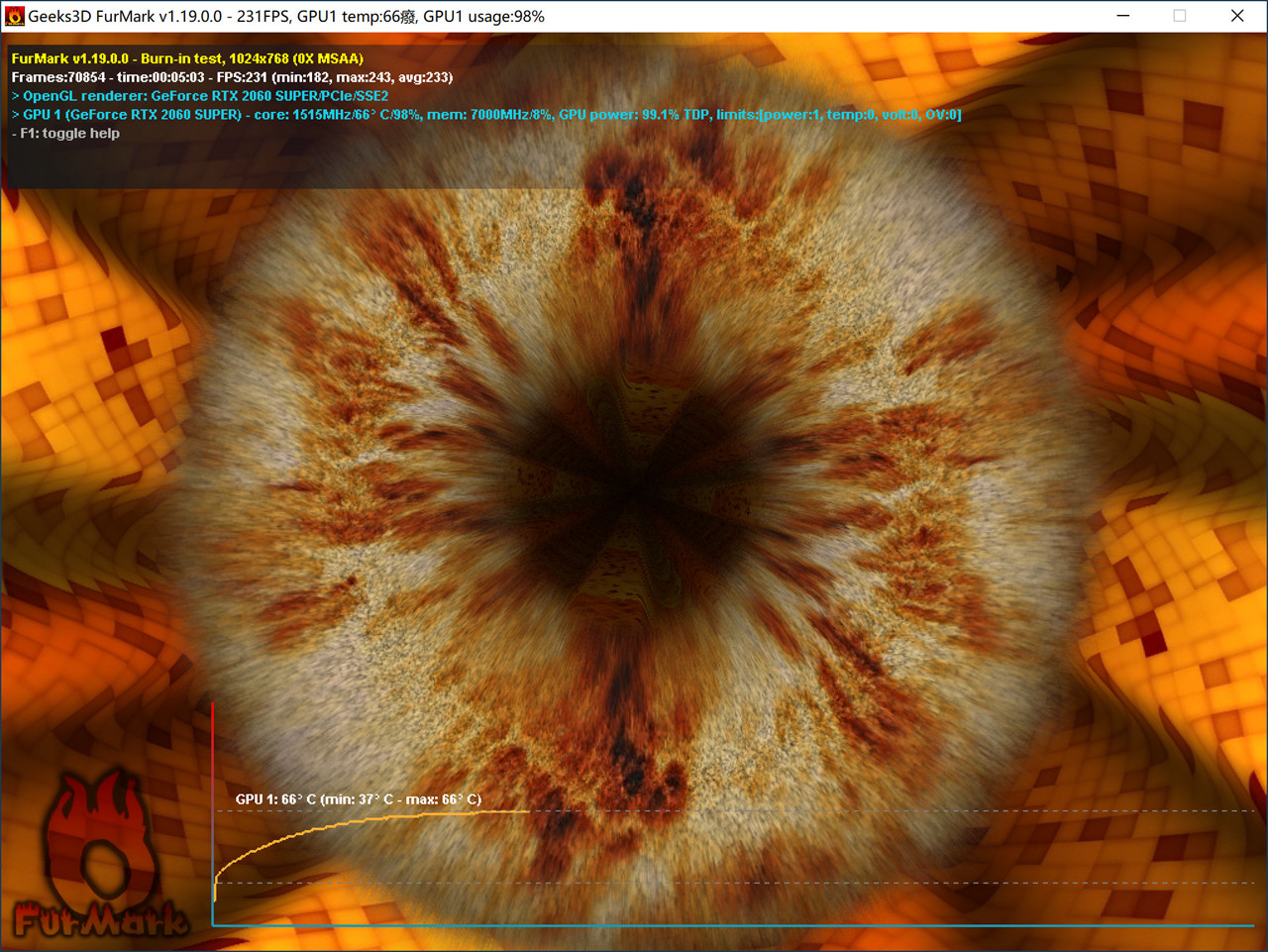Click the 'FurMark v1.19.0.0 - Burn-in test' line
The width and height of the screenshot is (1268, 952).
pos(187,58)
